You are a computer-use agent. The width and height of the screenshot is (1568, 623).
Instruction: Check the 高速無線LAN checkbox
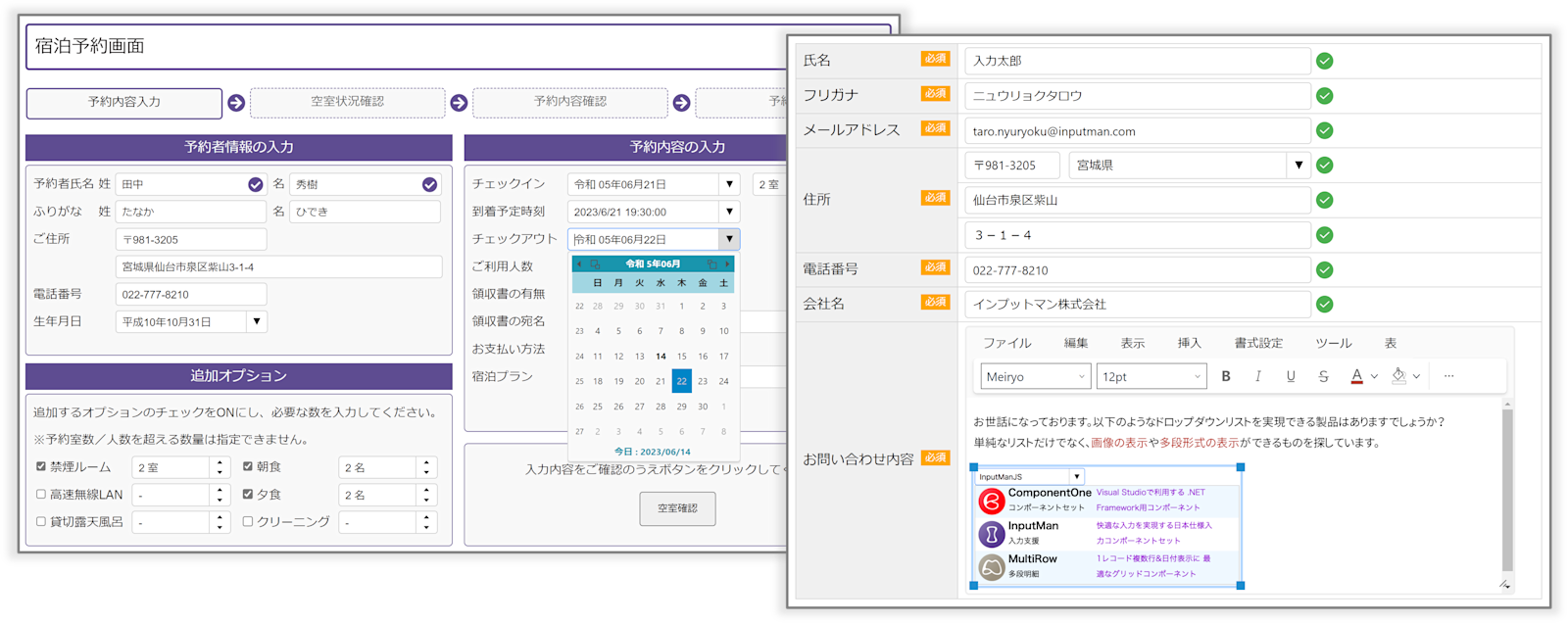(40, 495)
